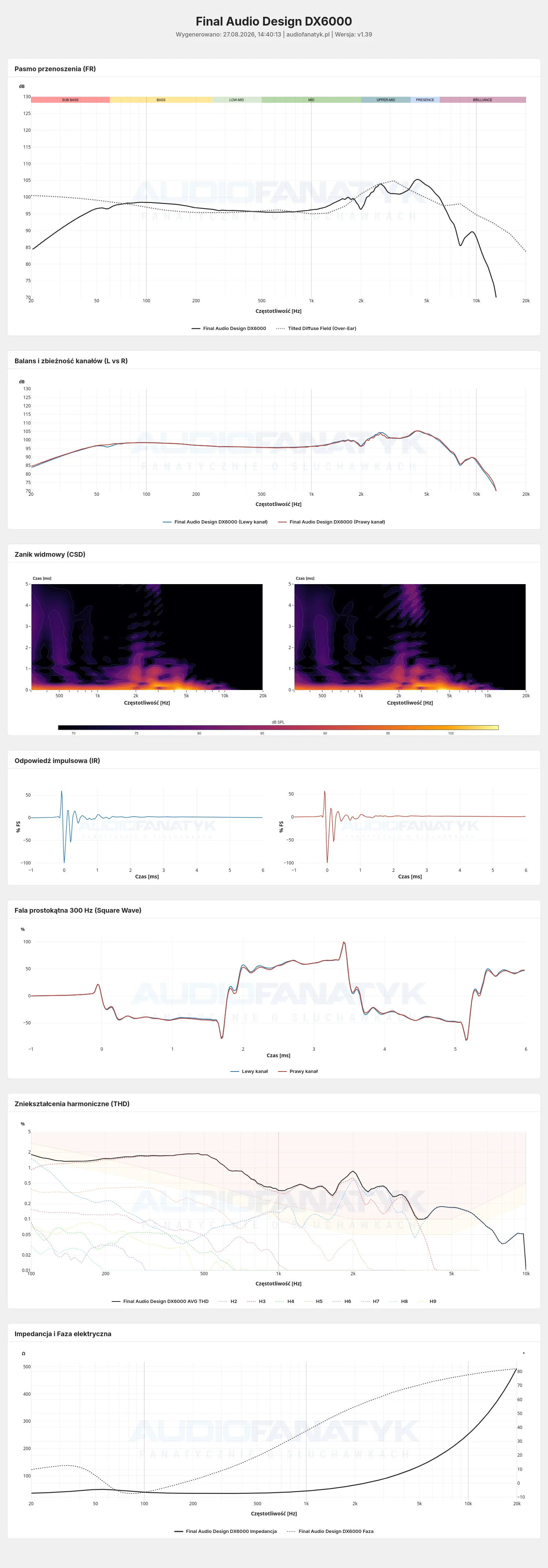Image resolution: width=548 pixels, height=1568 pixels.
Task: Click the red right-channel impulse response plot
Action: tap(410, 826)
